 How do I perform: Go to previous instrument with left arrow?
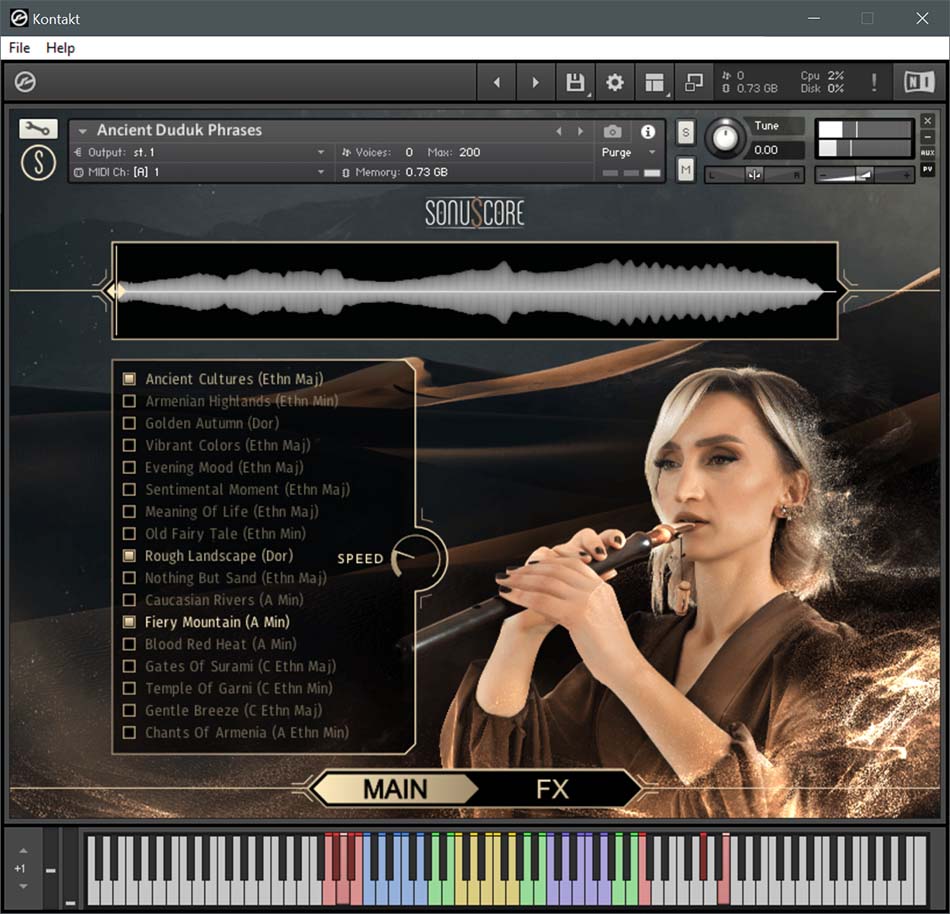[497, 82]
